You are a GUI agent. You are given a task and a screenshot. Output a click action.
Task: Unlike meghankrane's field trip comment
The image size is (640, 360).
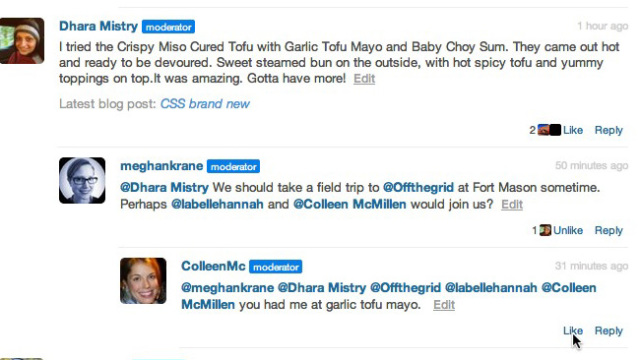(x=568, y=230)
